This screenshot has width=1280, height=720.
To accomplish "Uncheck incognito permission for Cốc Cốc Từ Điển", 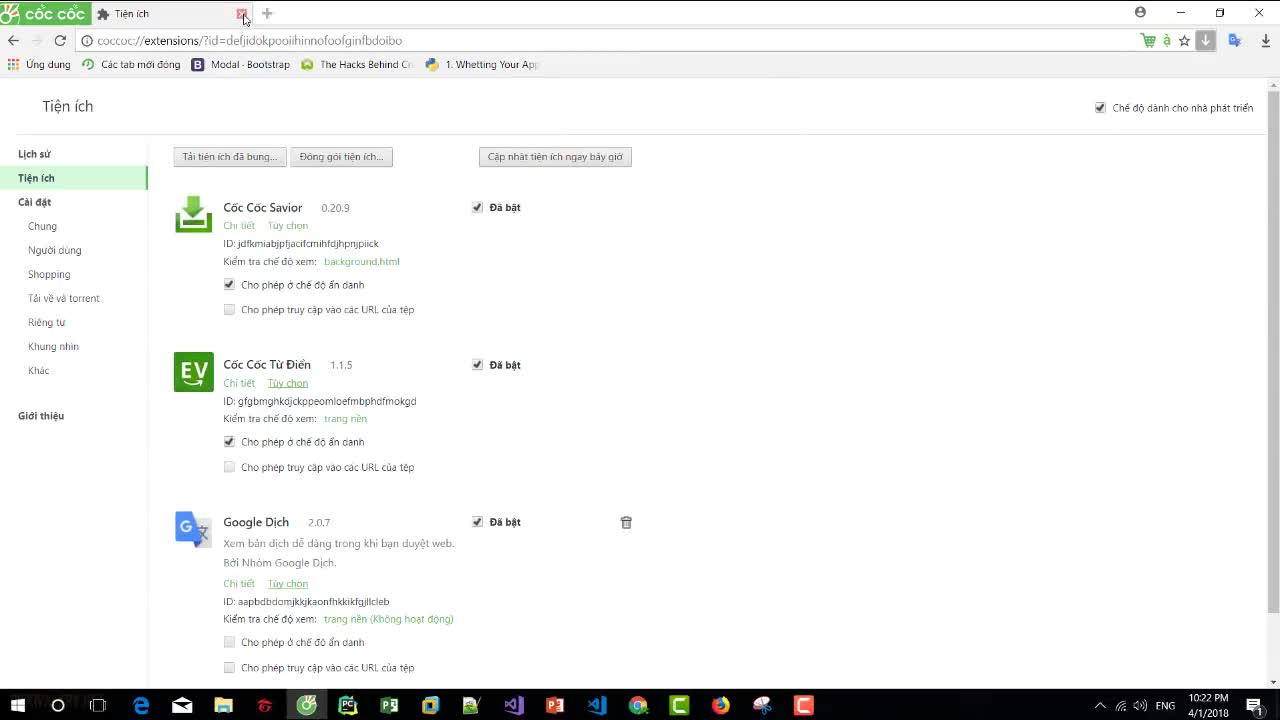I will (x=229, y=442).
